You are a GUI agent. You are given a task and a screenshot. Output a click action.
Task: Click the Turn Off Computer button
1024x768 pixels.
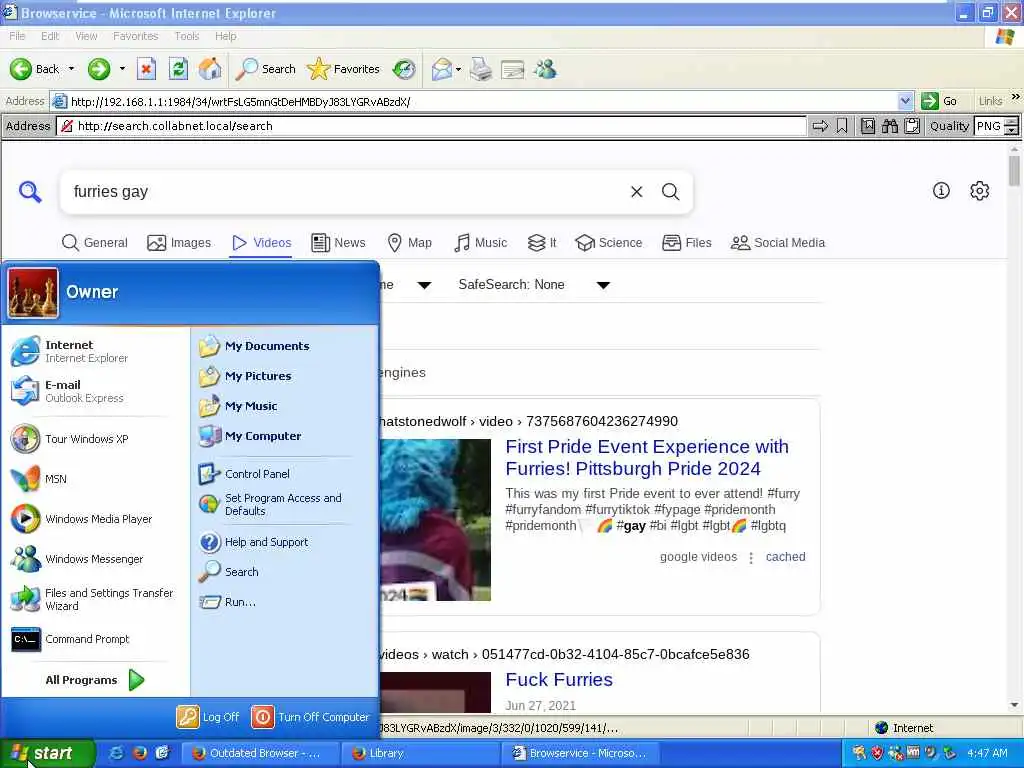point(310,717)
